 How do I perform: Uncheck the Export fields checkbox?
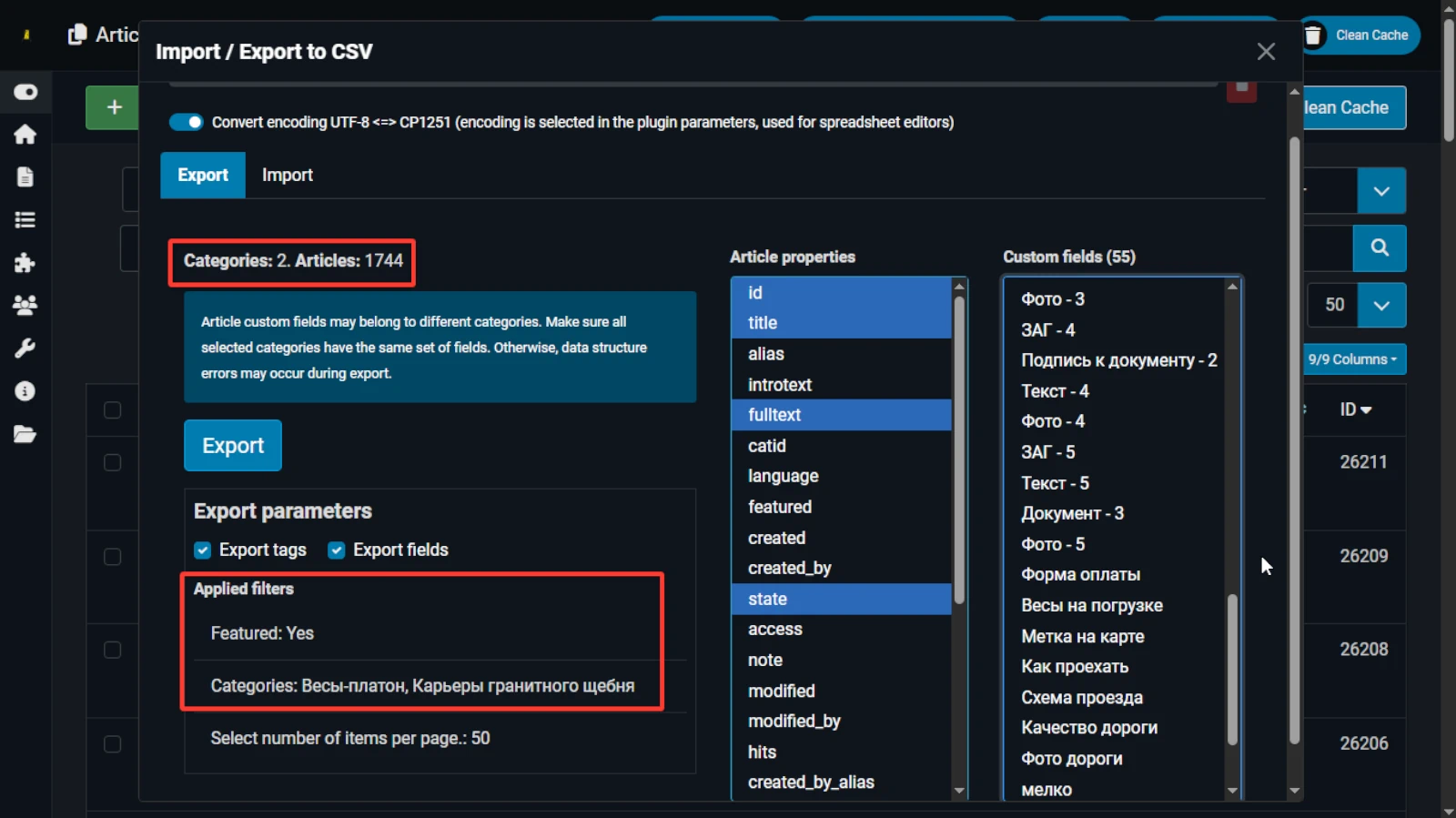[x=337, y=550]
